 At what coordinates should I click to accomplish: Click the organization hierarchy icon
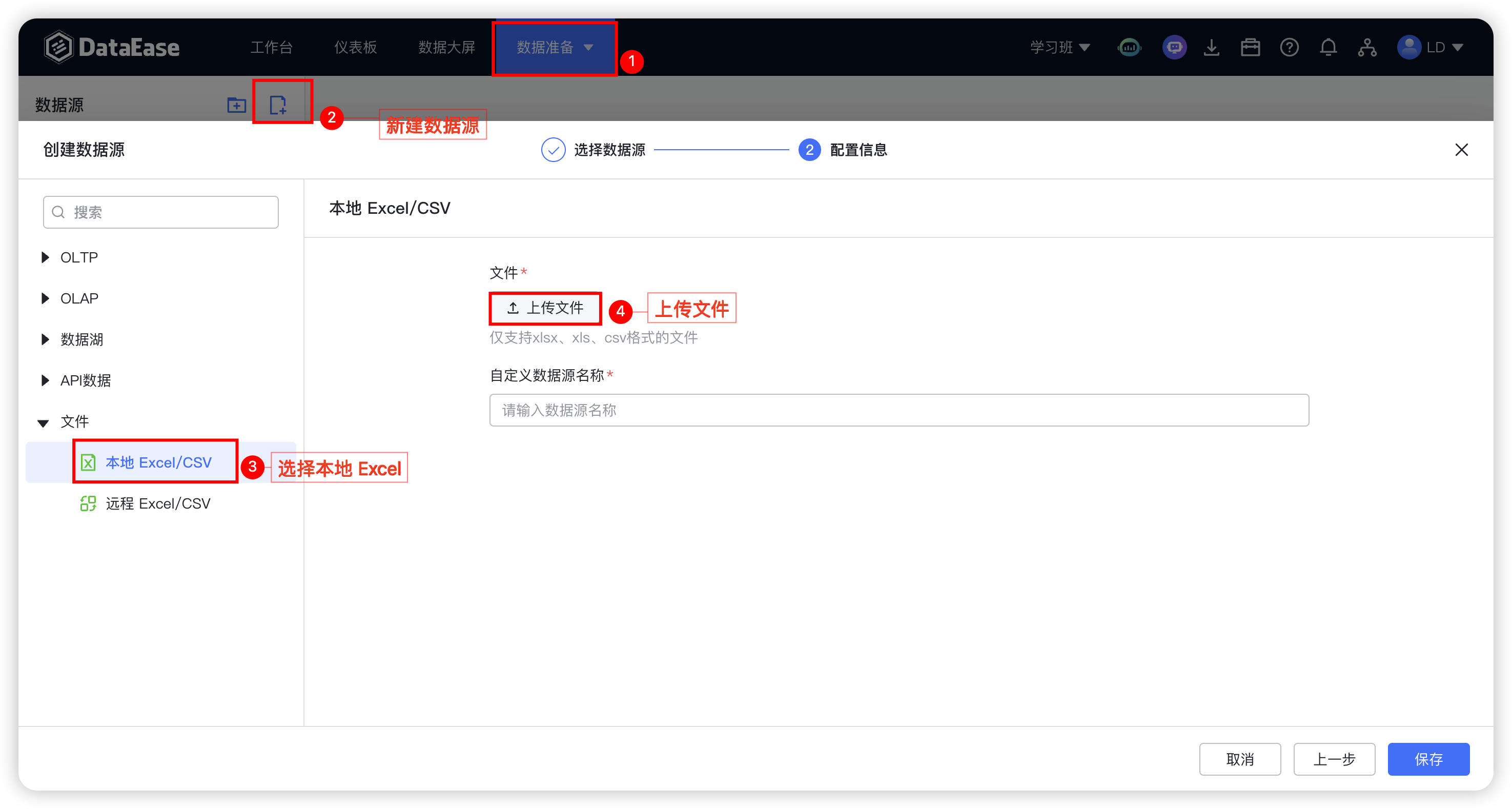coord(1366,48)
